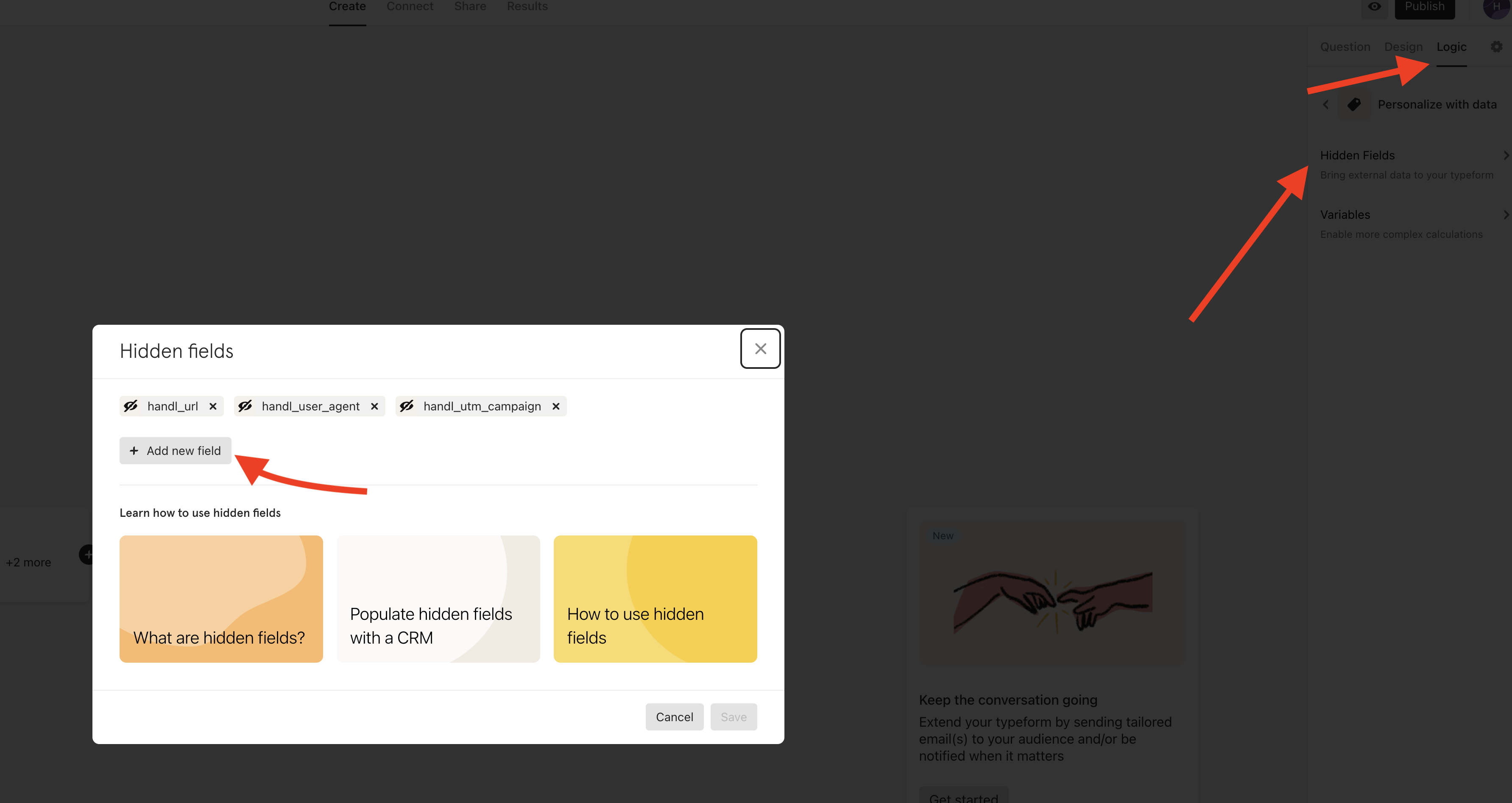
Task: Go back using the left chevron
Action: (x=1325, y=104)
